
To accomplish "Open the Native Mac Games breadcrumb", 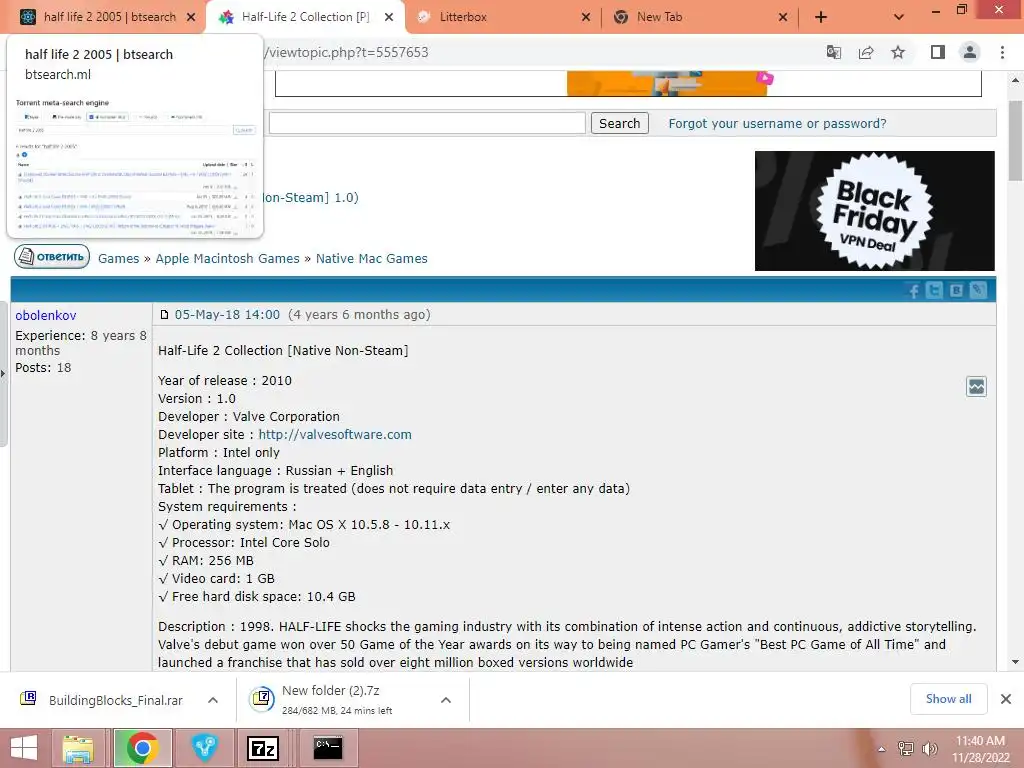I will [x=372, y=259].
